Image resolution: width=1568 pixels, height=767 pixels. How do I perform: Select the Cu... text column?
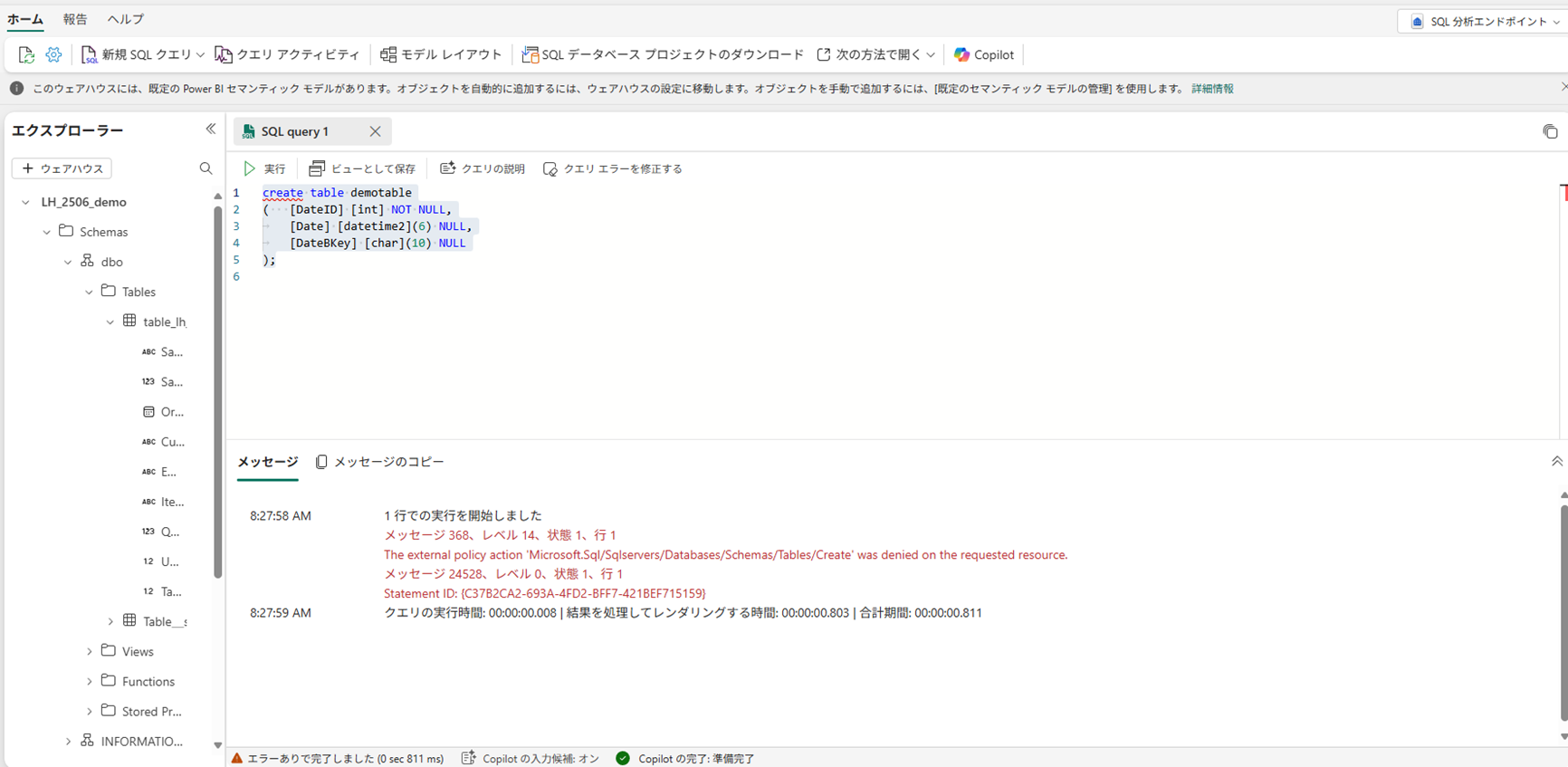point(163,442)
